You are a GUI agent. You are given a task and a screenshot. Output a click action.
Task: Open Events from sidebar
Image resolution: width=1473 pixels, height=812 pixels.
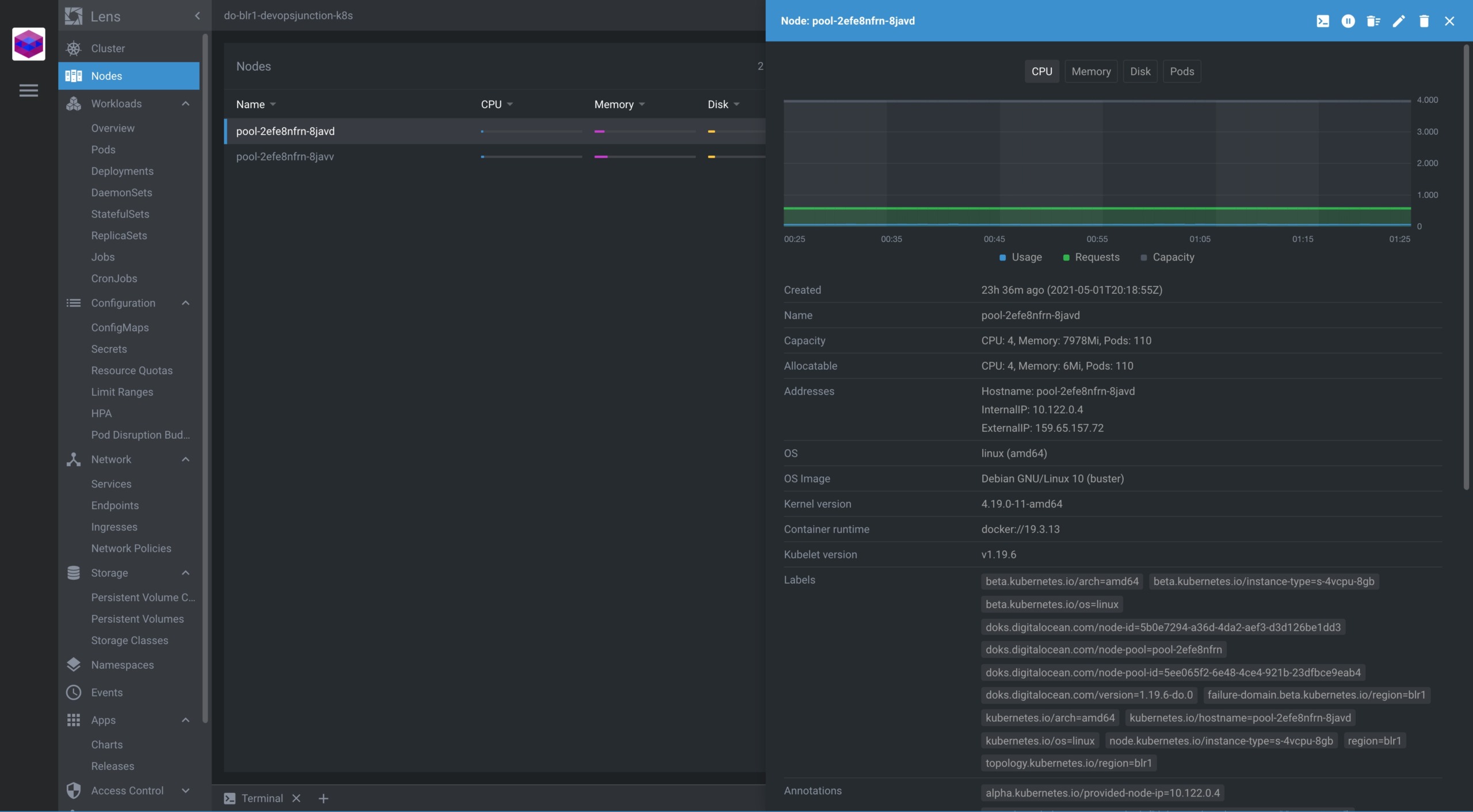(129, 692)
